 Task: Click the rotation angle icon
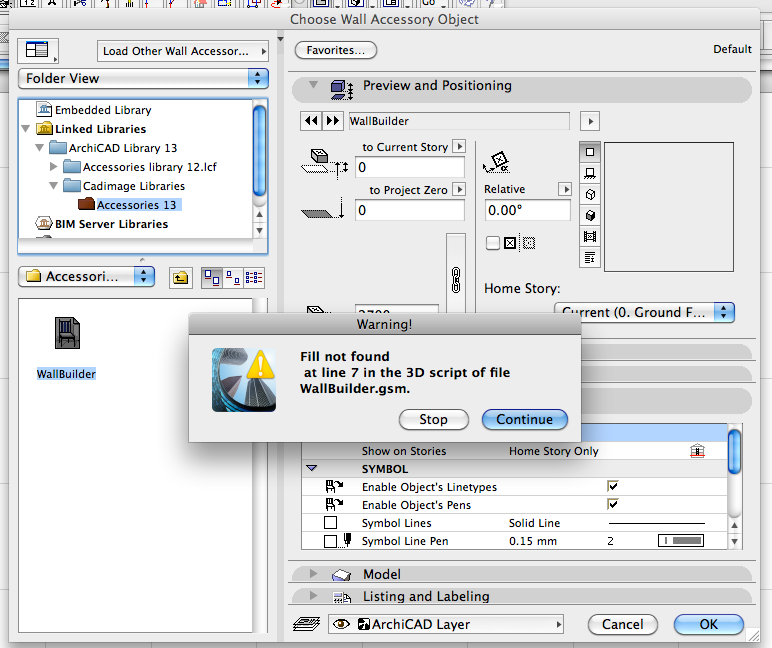click(x=497, y=162)
